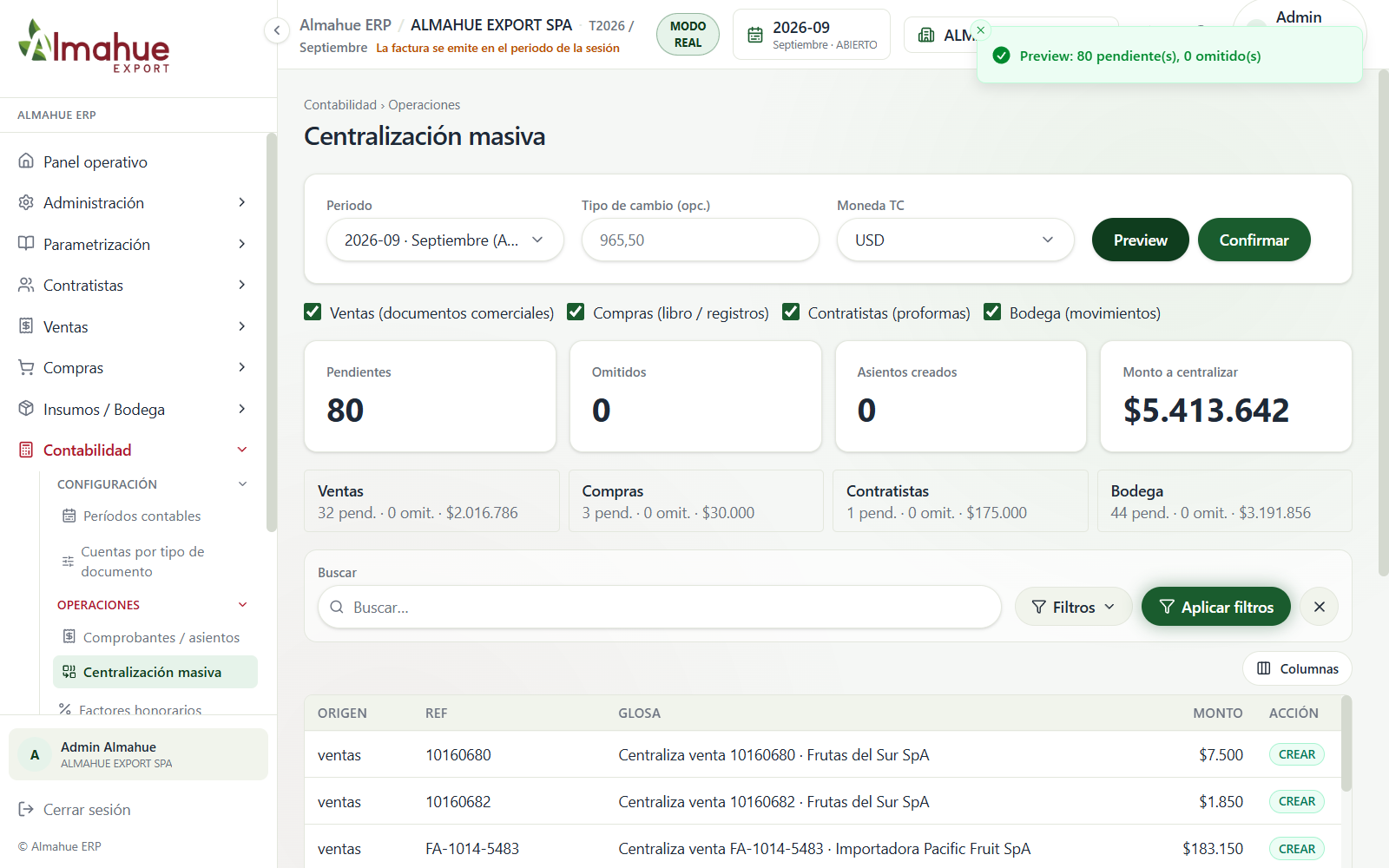
Task: Clear filters with the X button
Action: point(1319,607)
